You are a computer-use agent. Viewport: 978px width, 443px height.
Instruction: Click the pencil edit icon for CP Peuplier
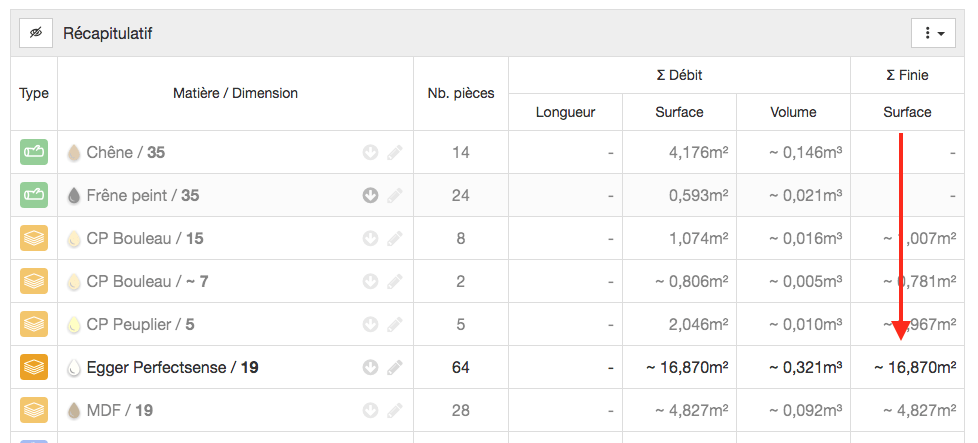click(394, 325)
